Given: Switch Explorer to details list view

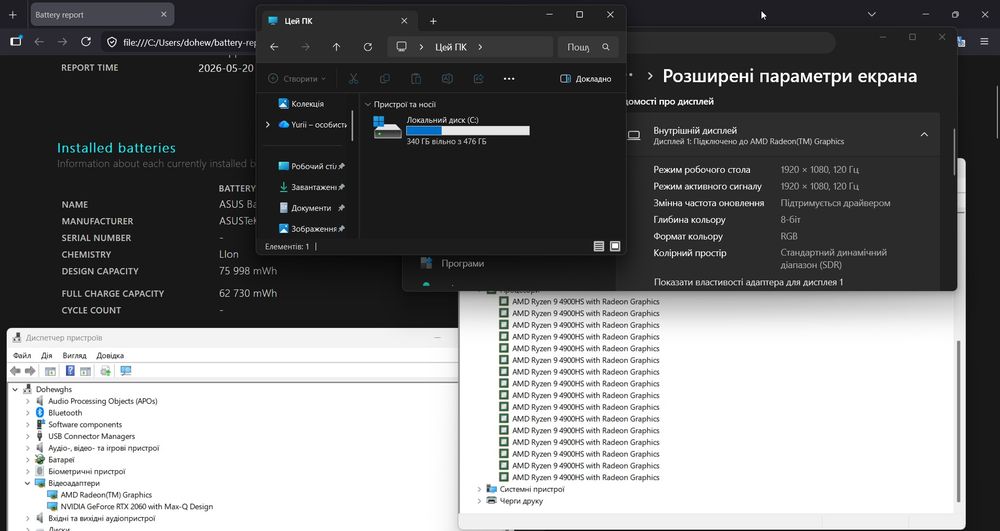Looking at the screenshot, I should pyautogui.click(x=598, y=246).
